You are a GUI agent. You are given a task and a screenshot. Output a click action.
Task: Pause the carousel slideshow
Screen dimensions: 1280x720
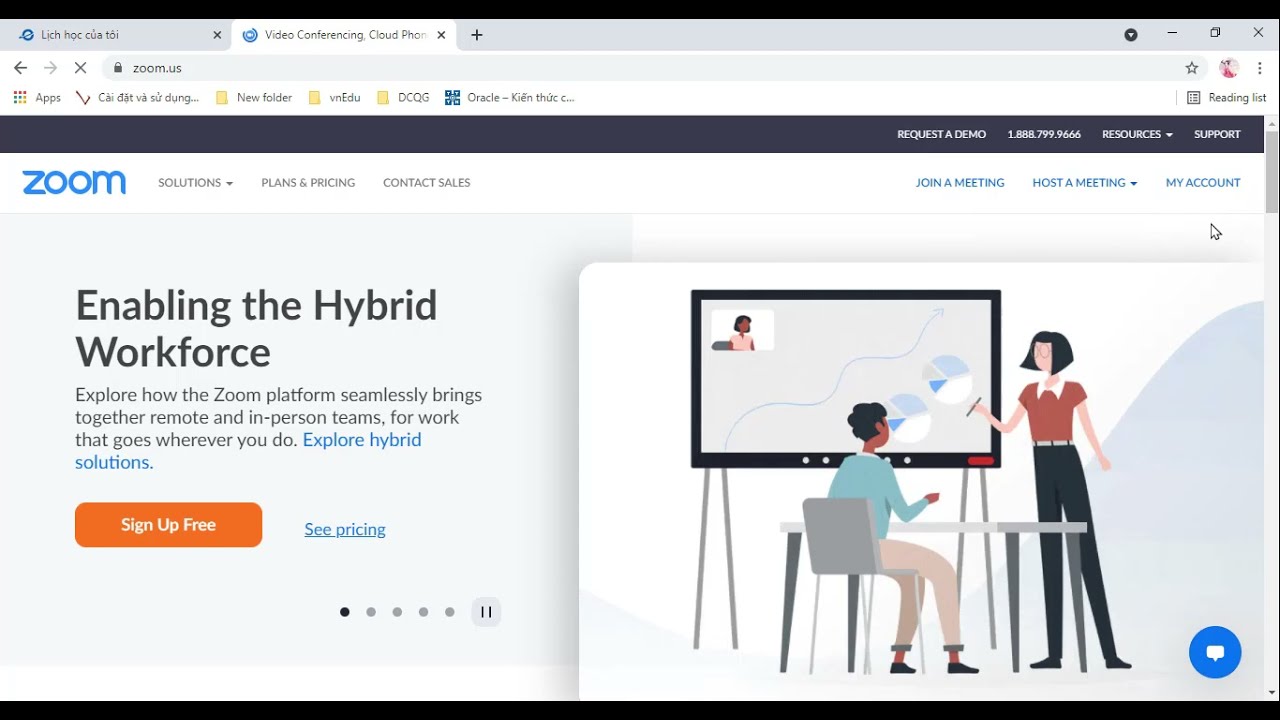tap(486, 612)
